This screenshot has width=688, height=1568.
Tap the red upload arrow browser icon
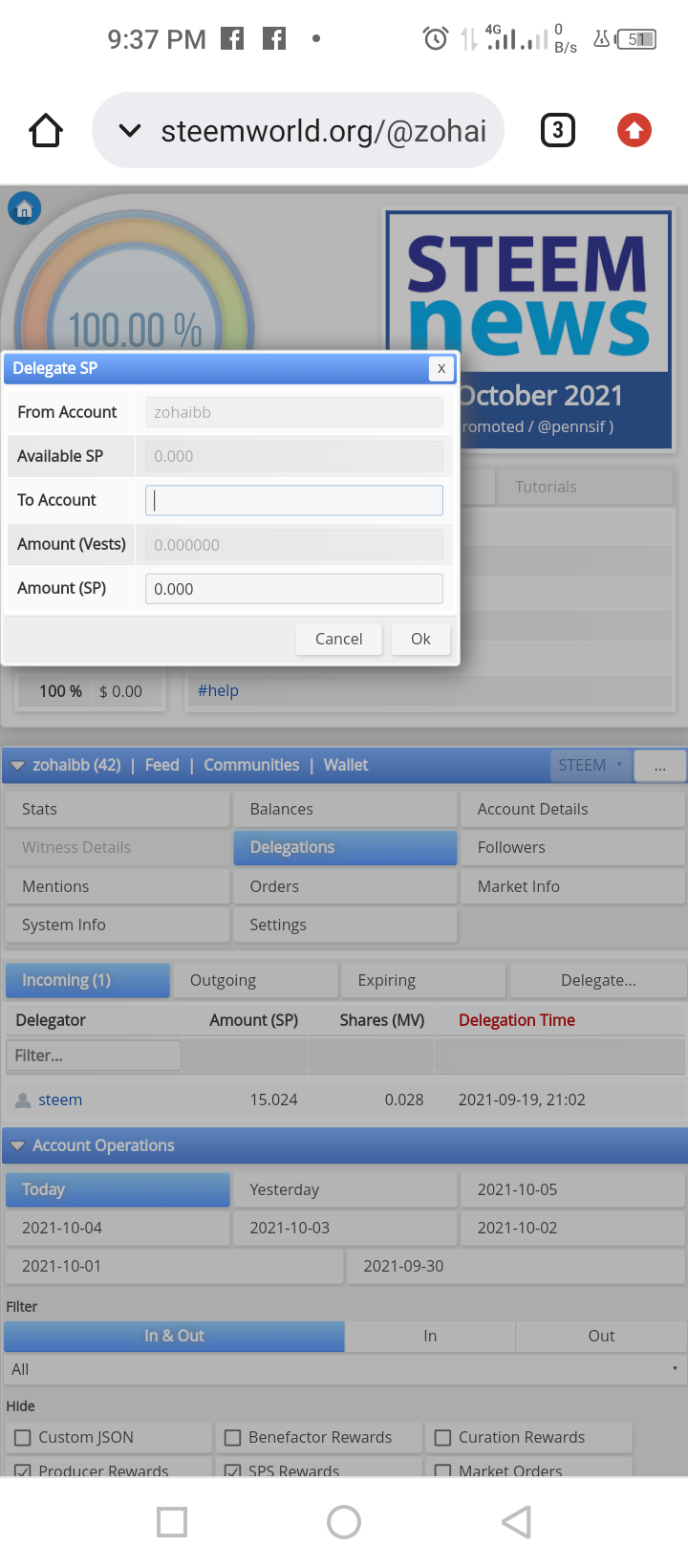point(634,130)
